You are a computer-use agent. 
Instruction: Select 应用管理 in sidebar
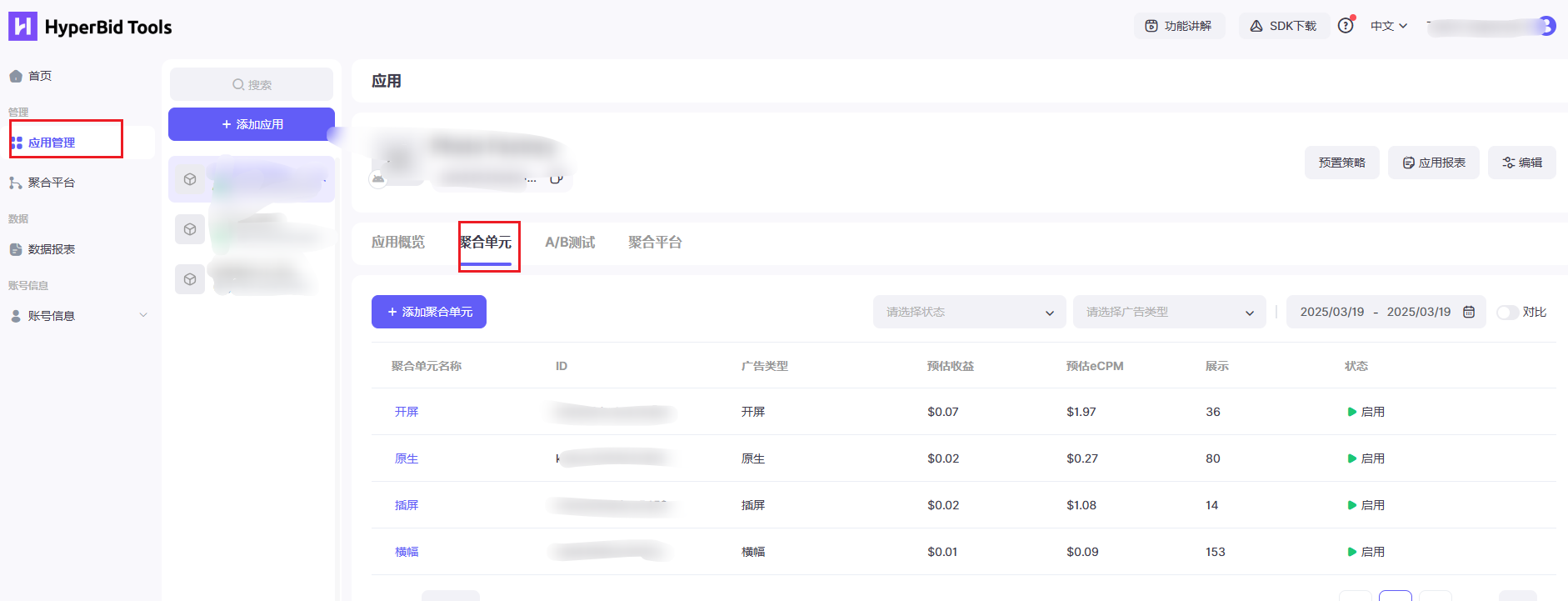click(52, 143)
